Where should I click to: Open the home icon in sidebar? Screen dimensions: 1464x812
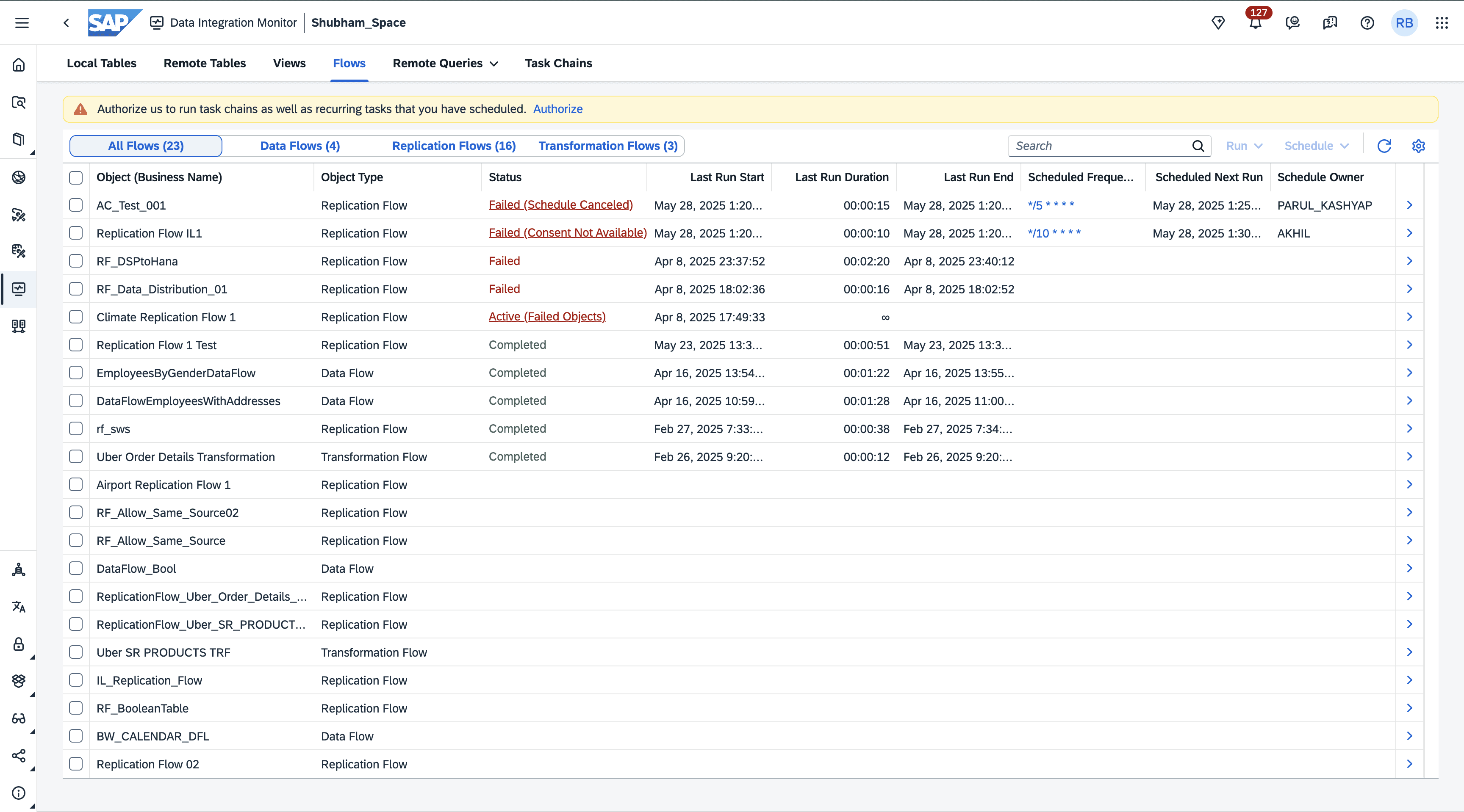click(x=19, y=65)
